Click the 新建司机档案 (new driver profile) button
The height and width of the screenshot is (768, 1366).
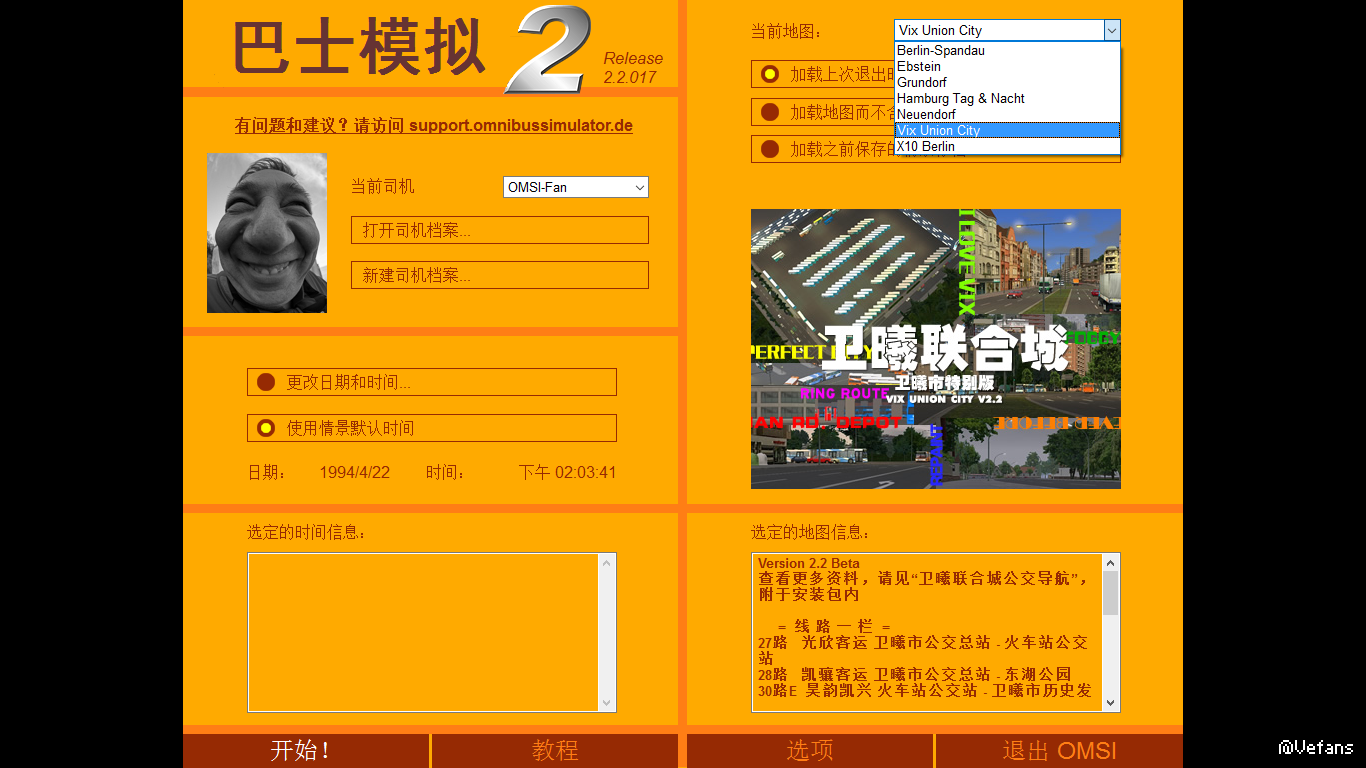coord(500,275)
